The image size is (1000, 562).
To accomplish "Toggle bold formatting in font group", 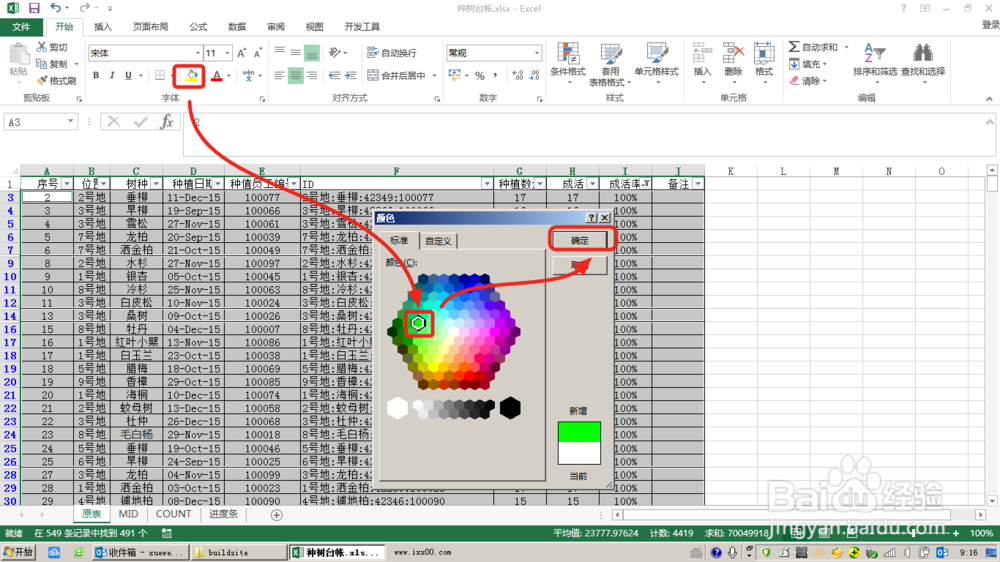I will (96, 75).
